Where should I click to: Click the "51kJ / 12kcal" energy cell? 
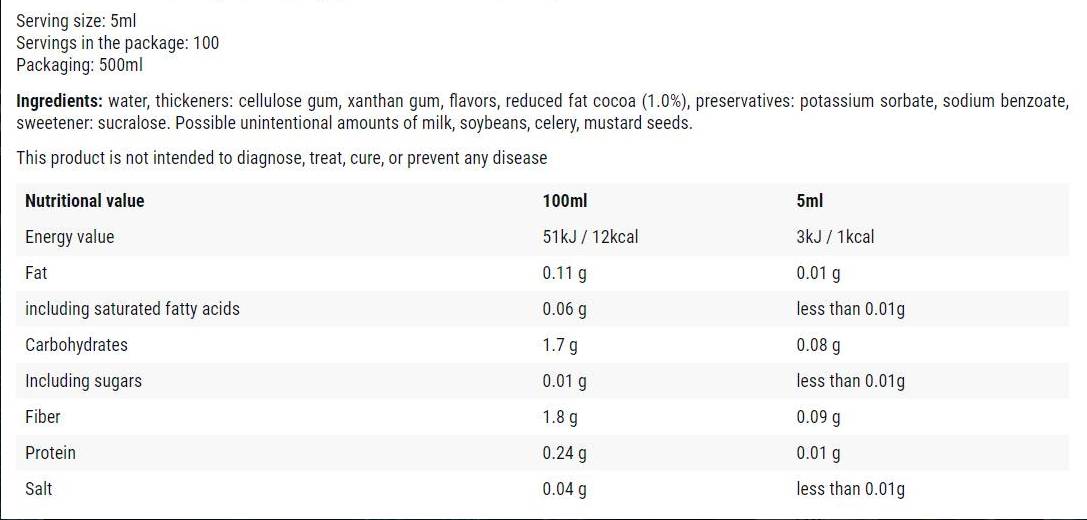click(x=590, y=237)
